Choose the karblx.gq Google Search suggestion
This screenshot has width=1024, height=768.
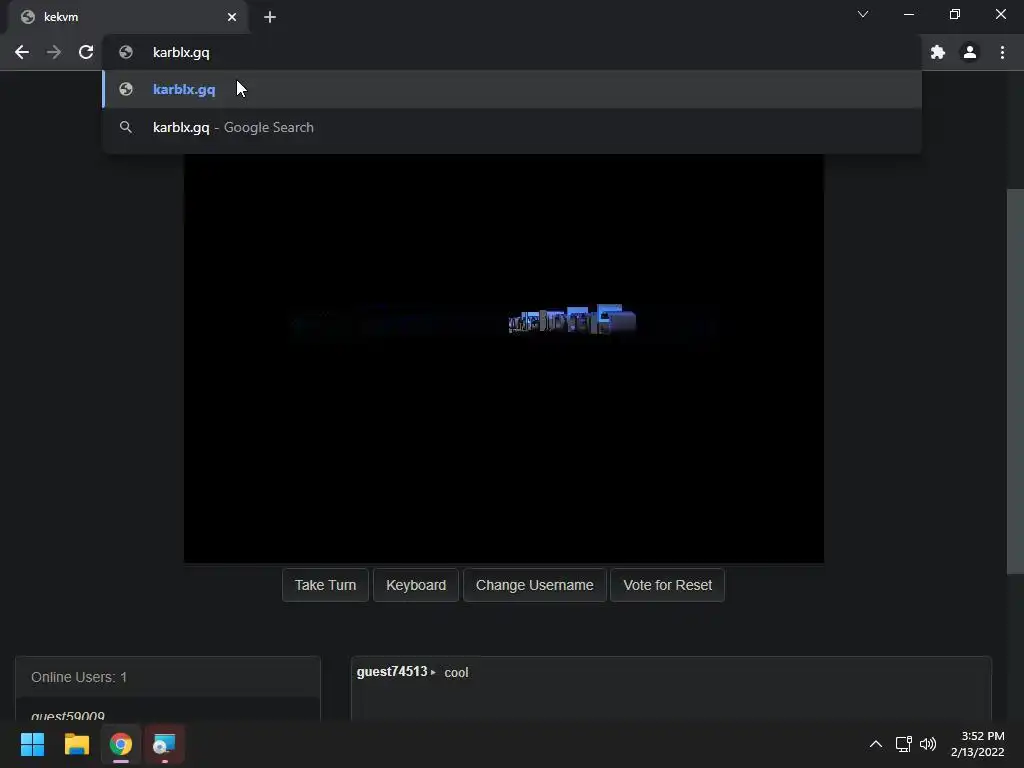pos(512,127)
